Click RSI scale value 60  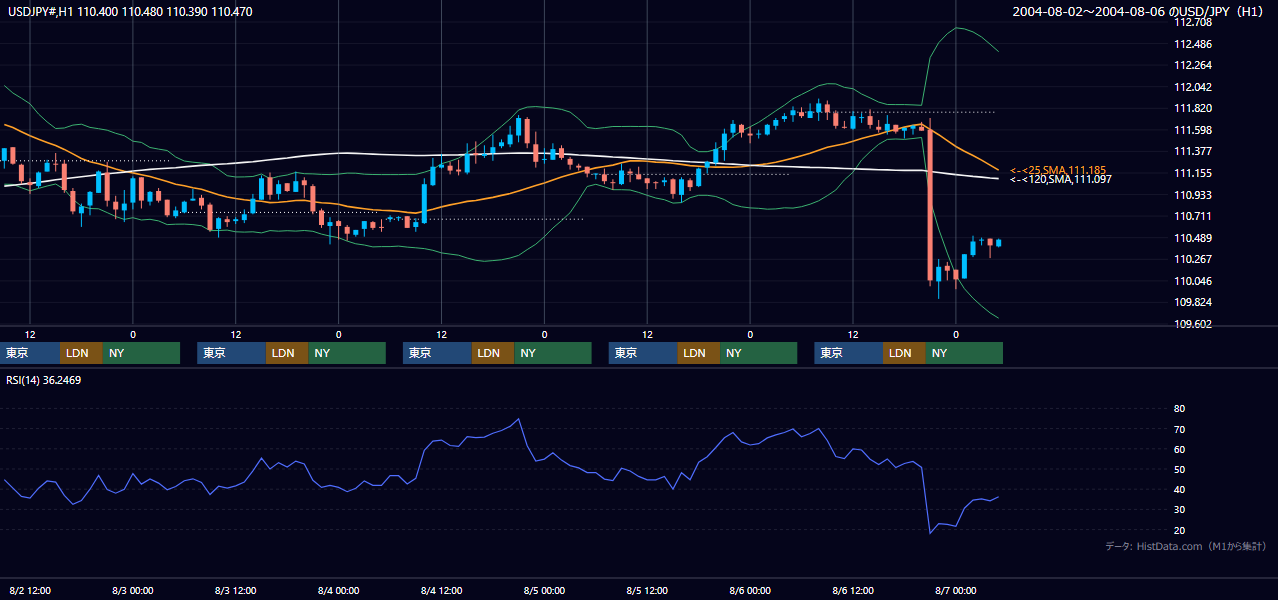click(1180, 449)
